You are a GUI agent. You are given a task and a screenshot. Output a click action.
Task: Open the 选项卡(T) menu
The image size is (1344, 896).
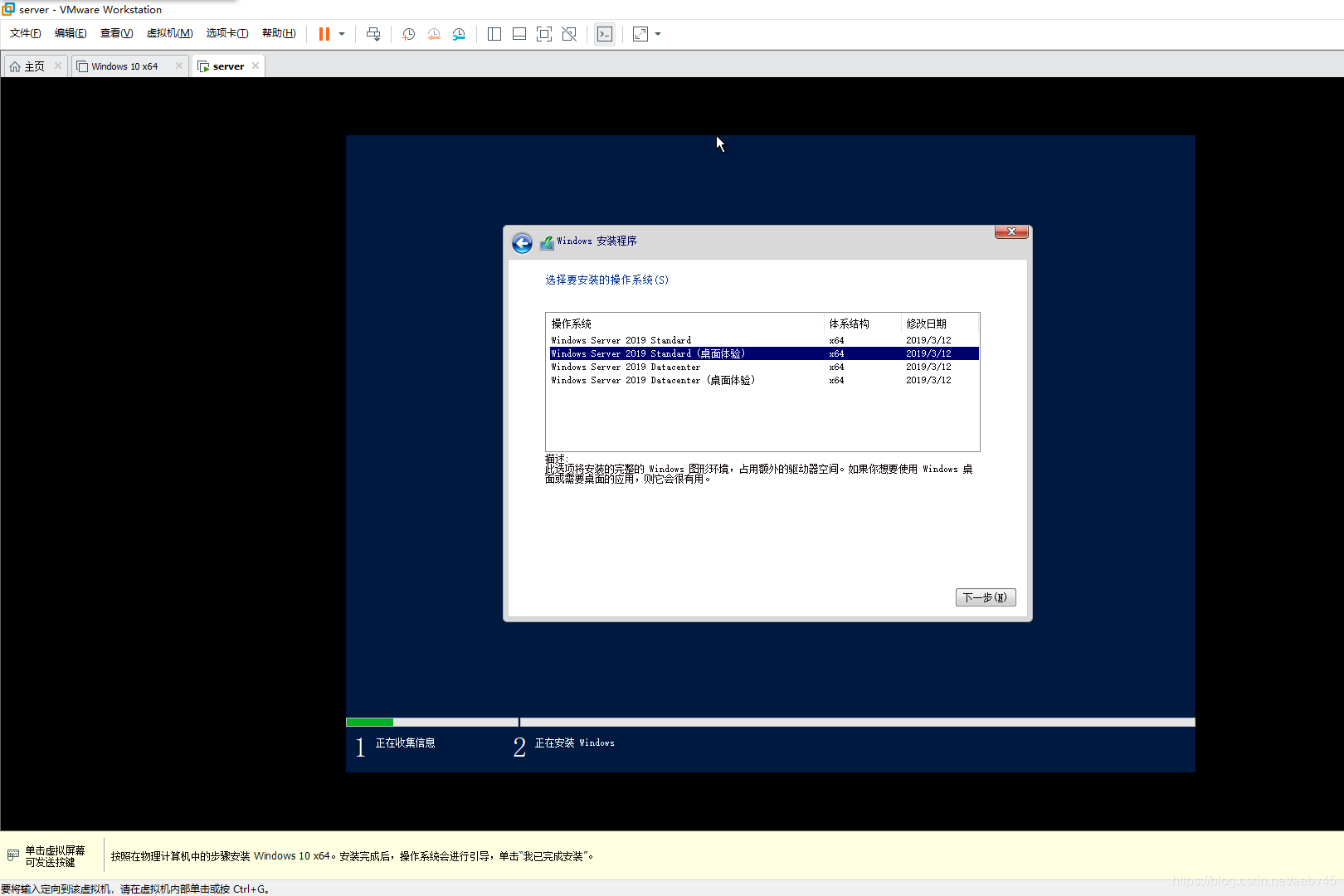coord(227,33)
